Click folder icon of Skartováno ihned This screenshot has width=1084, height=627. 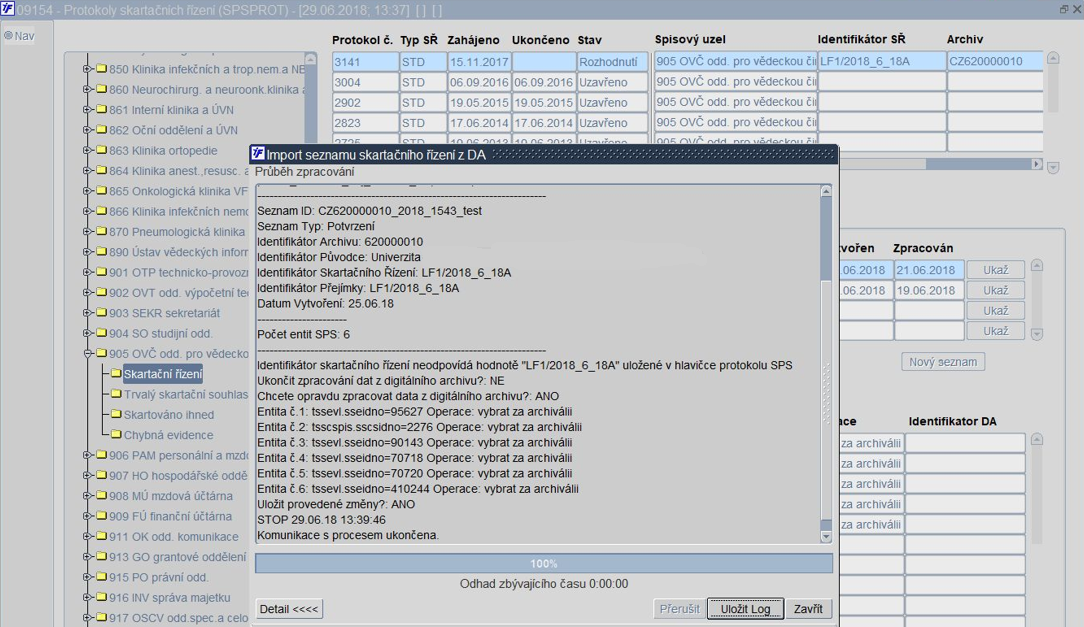point(115,415)
